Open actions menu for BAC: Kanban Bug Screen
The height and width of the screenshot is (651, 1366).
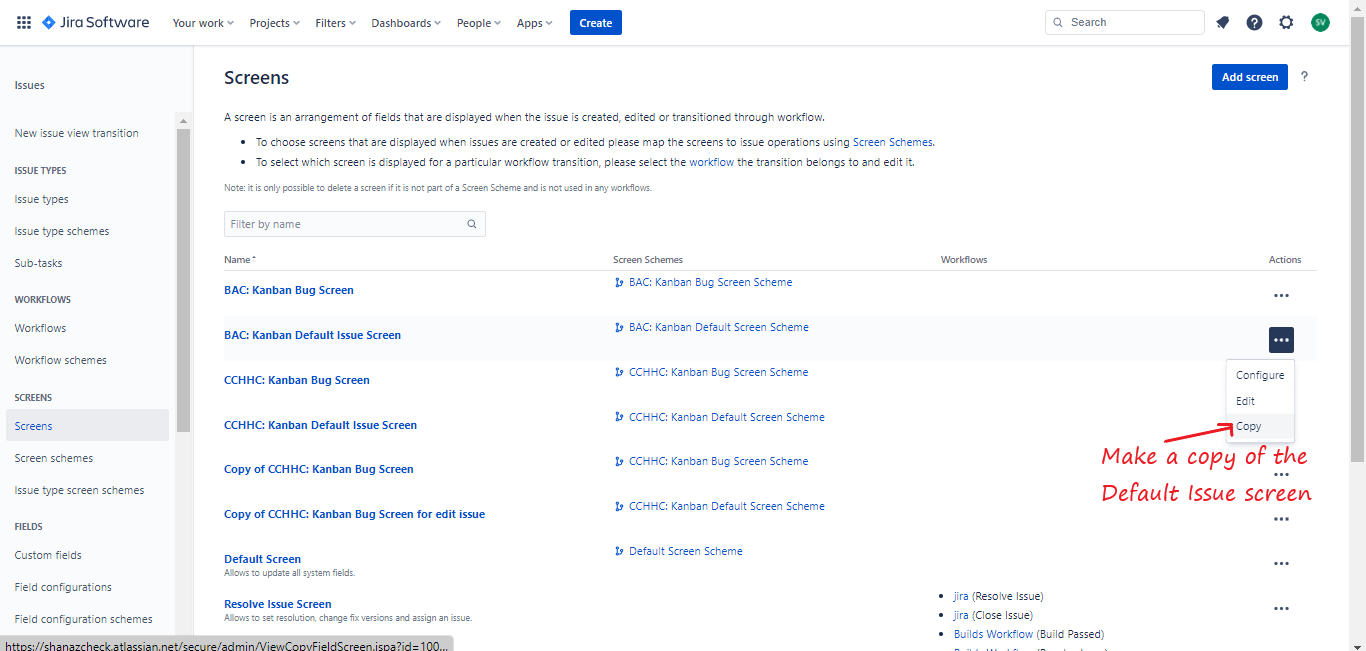[1281, 295]
